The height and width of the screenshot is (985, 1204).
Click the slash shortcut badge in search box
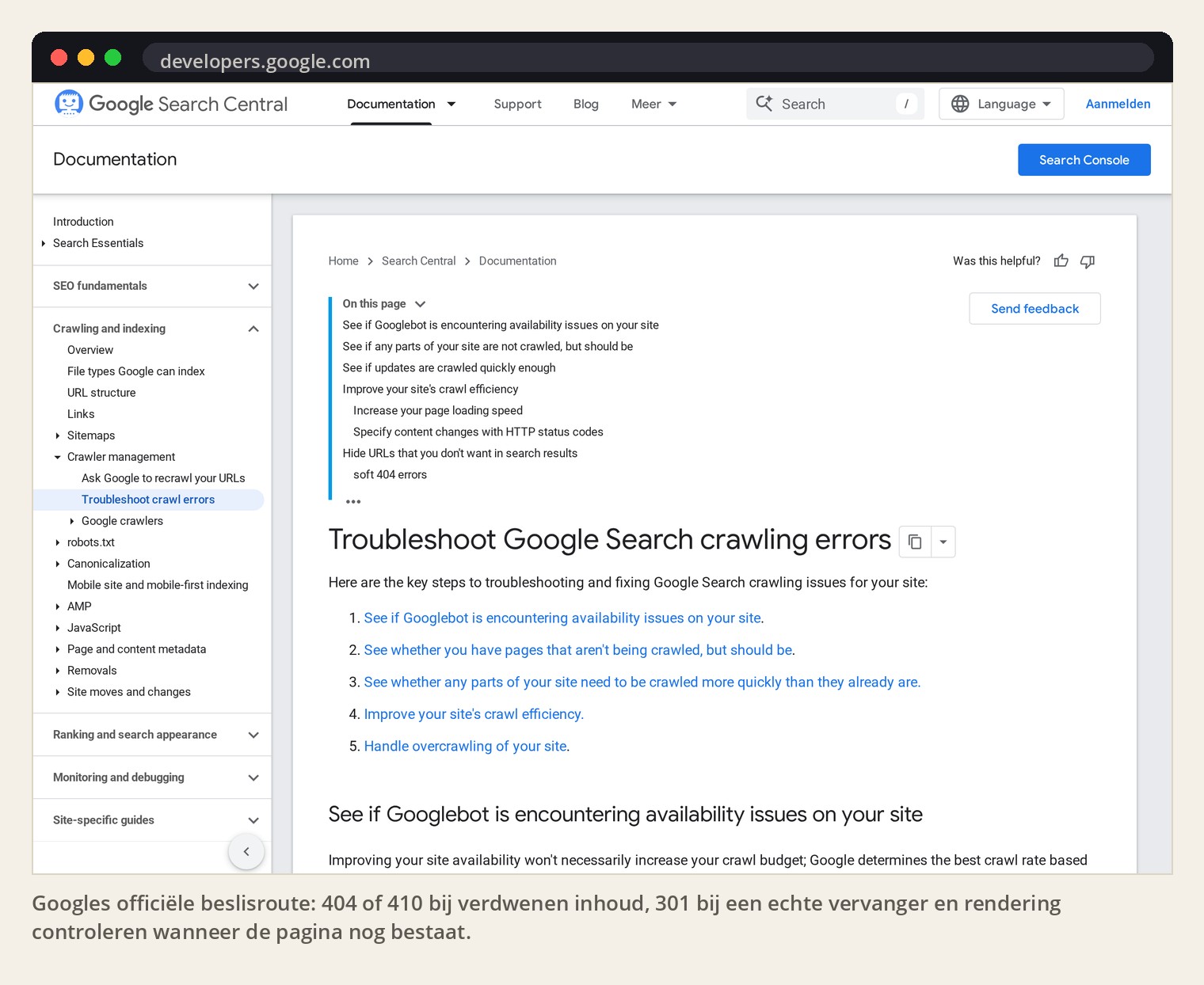click(x=906, y=104)
